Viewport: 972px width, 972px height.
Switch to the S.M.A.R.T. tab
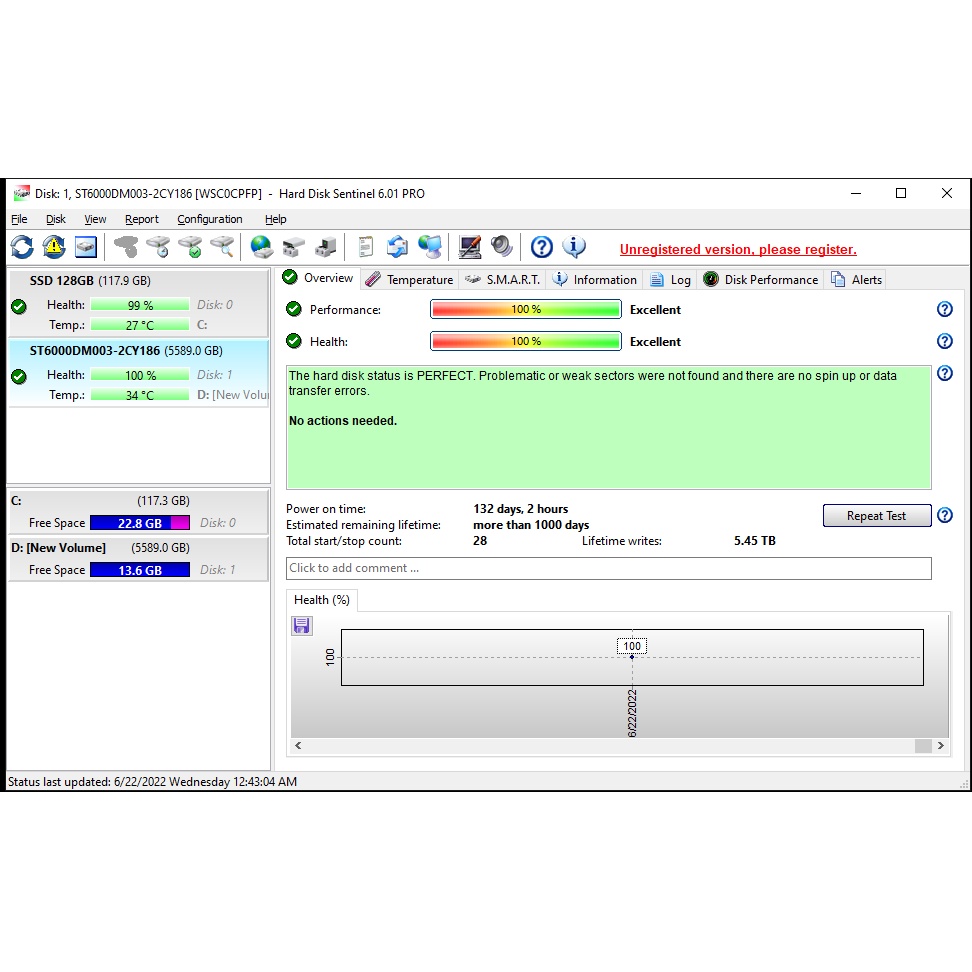pyautogui.click(x=503, y=280)
